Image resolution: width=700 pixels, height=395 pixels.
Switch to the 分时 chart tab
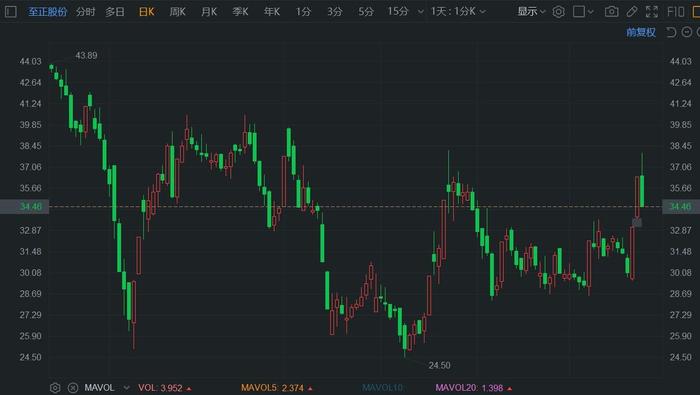click(85, 12)
